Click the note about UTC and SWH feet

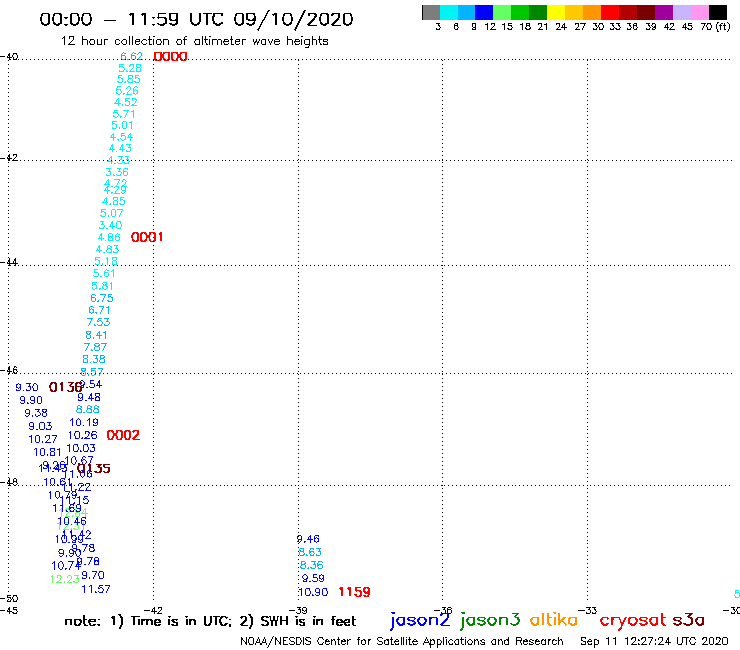tap(210, 621)
